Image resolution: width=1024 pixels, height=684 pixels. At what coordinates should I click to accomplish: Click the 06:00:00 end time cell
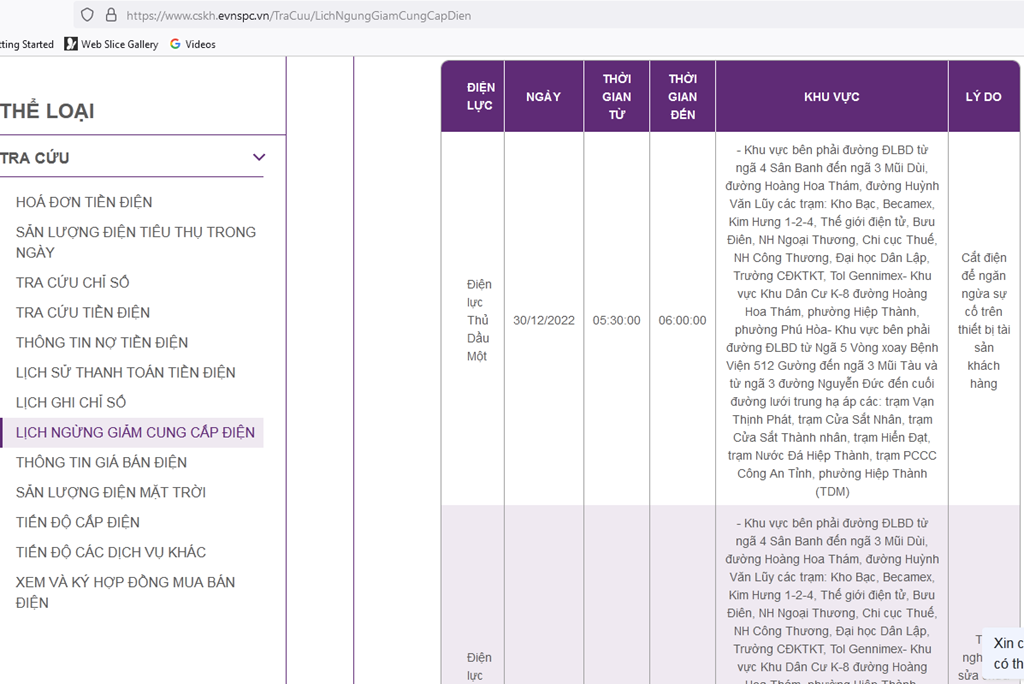(x=682, y=321)
